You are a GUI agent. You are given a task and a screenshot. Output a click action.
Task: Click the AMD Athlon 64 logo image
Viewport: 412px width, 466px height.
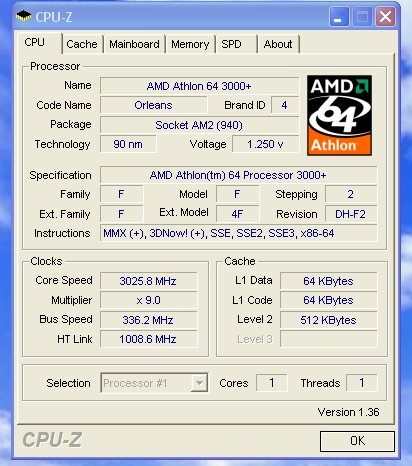(339, 115)
